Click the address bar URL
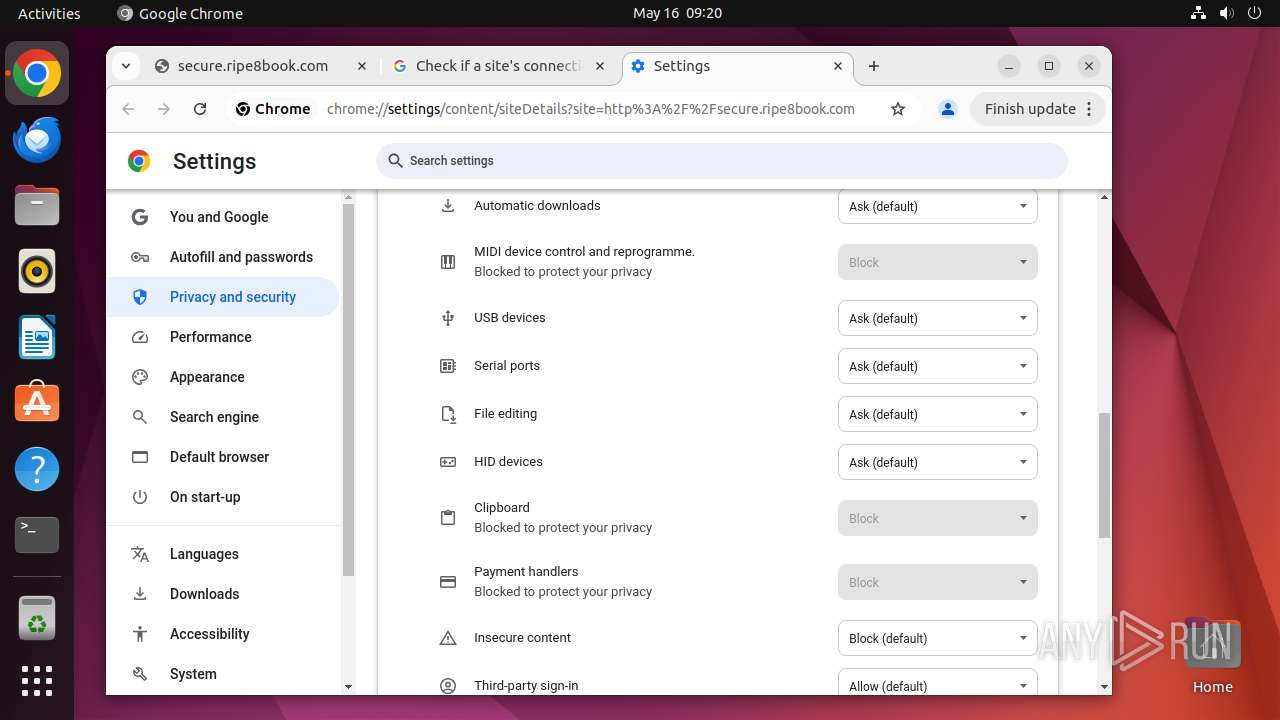 pos(590,109)
